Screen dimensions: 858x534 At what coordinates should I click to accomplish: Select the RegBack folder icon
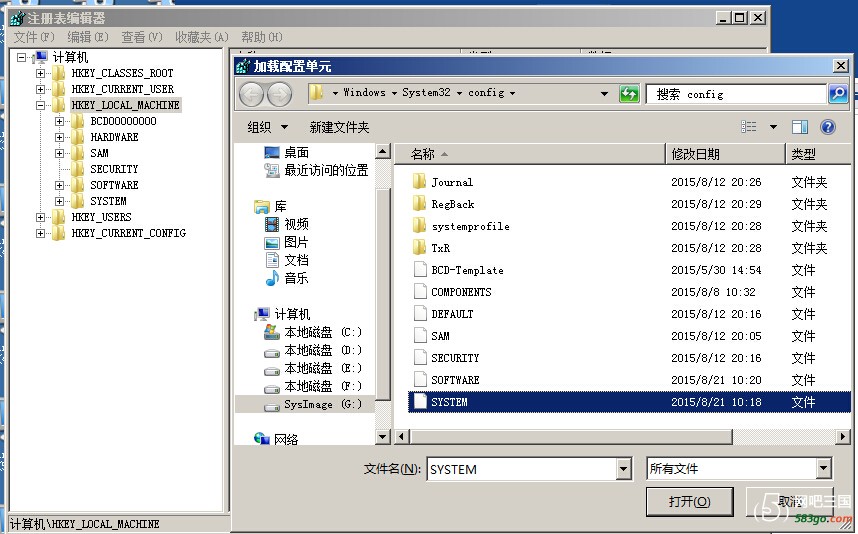[420, 204]
